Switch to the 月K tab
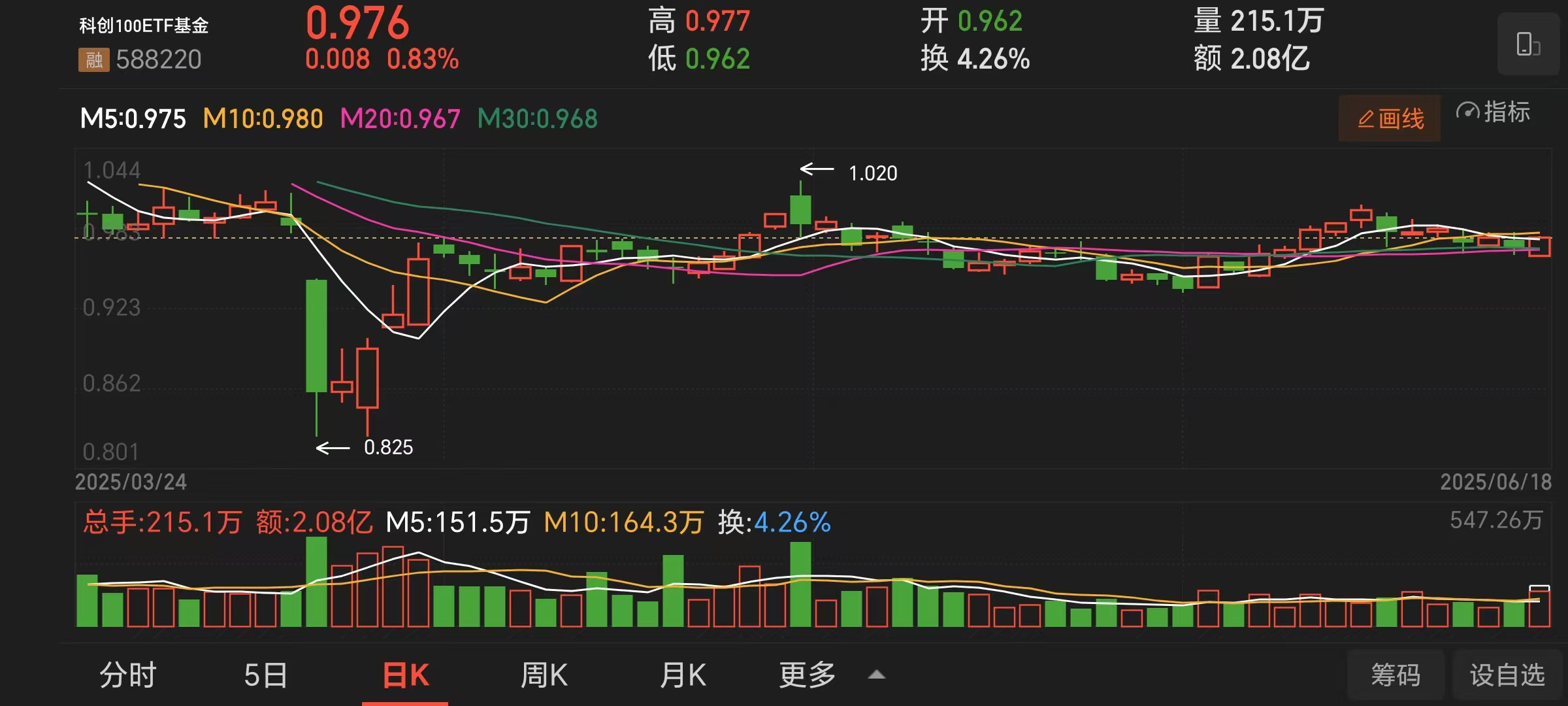 point(683,675)
